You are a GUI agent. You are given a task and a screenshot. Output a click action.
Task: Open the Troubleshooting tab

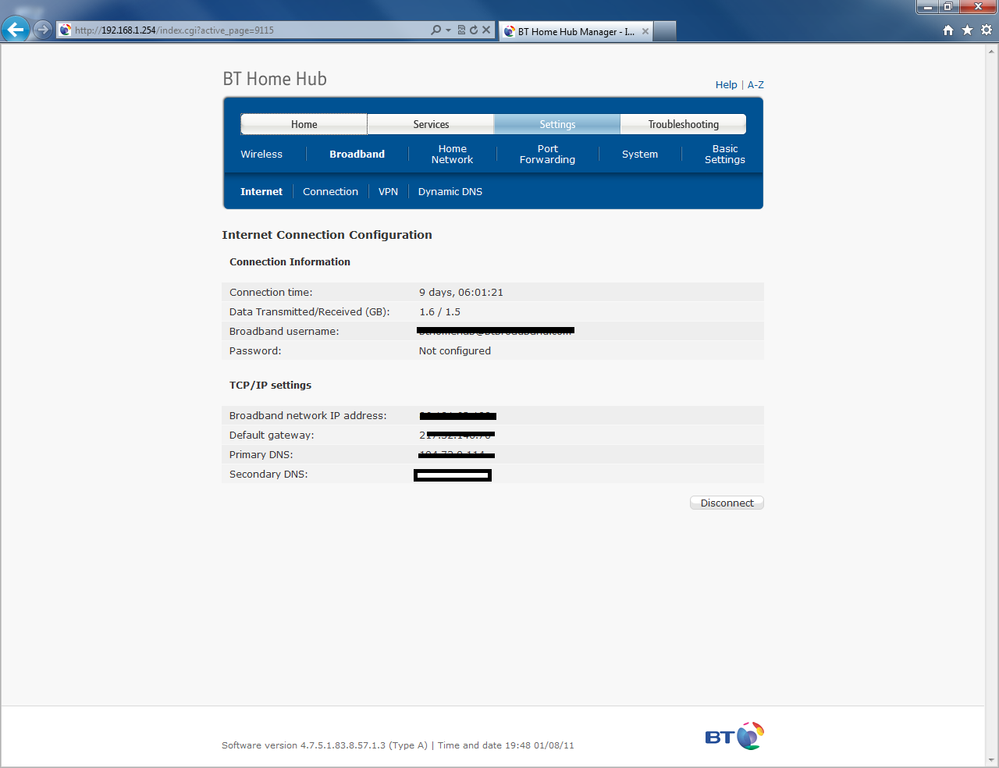(683, 124)
